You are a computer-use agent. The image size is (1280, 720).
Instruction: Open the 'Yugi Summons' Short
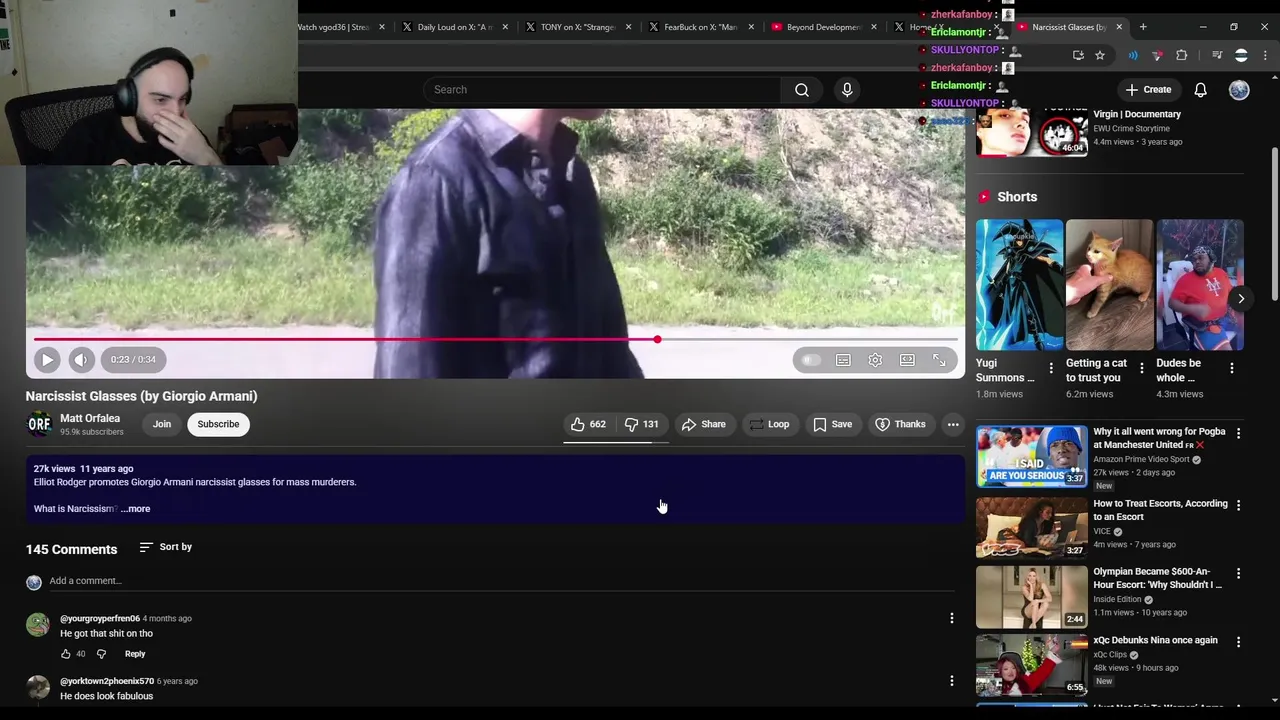coord(1019,285)
